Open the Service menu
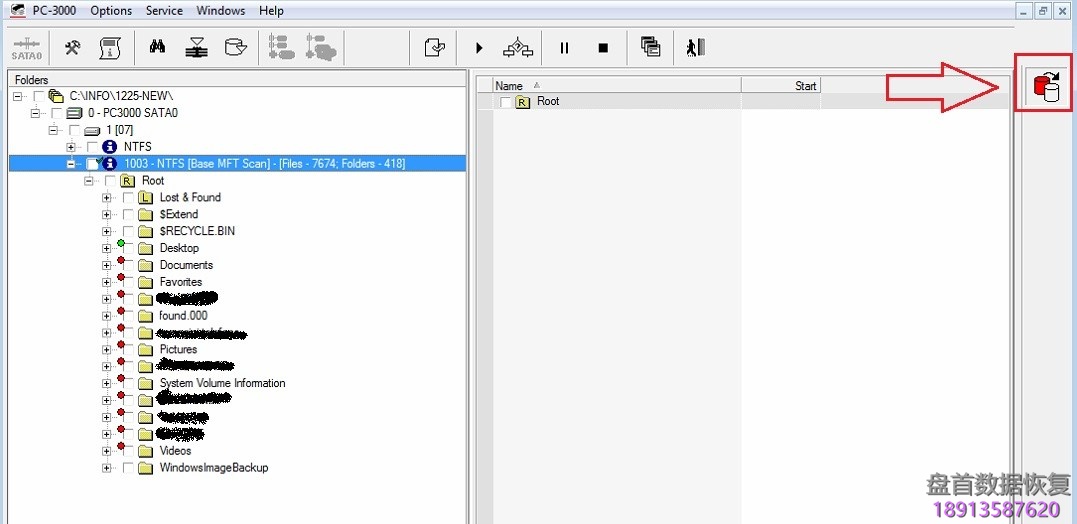Image resolution: width=1077 pixels, height=524 pixels. (164, 11)
